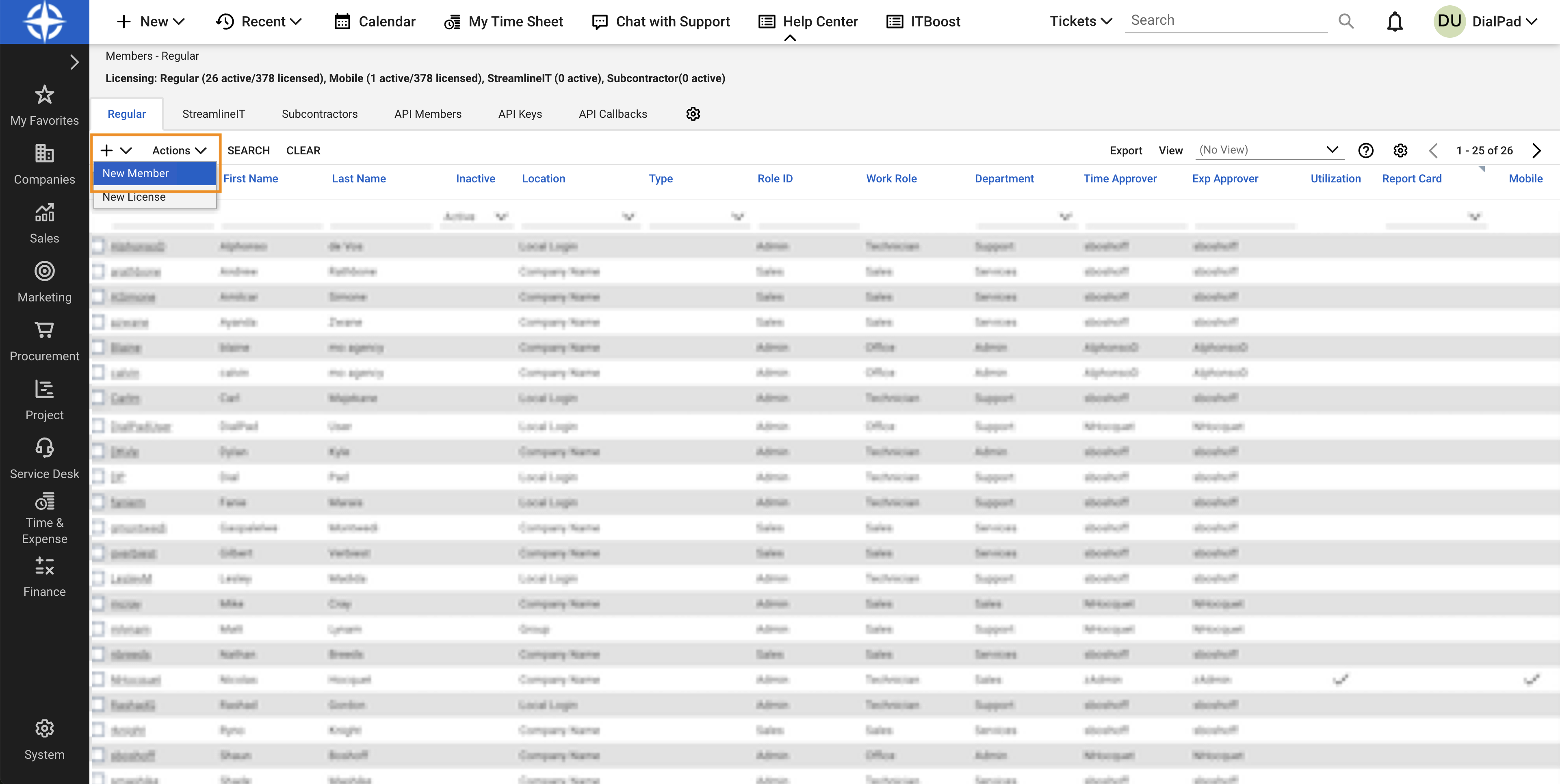
Task: Open the Actions dropdown
Action: point(179,151)
